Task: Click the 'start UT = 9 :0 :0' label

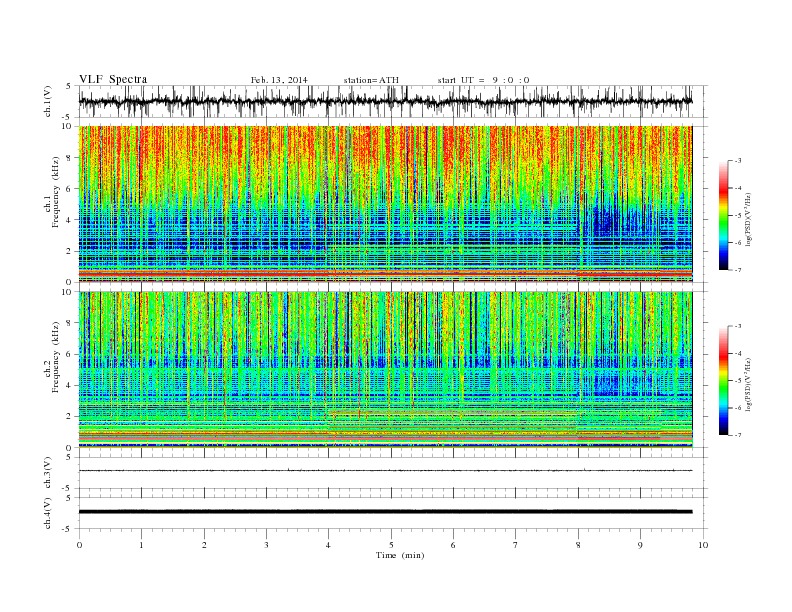Action: coord(483,80)
